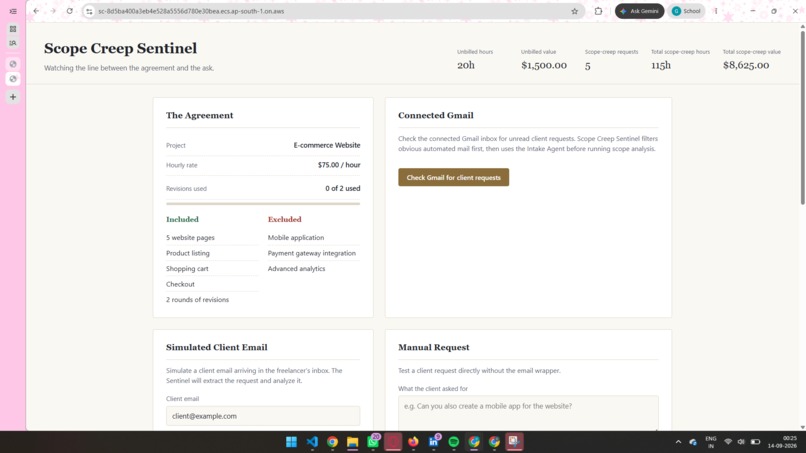Open the ENG IN language switcher
806x453 pixels.
tap(710, 442)
